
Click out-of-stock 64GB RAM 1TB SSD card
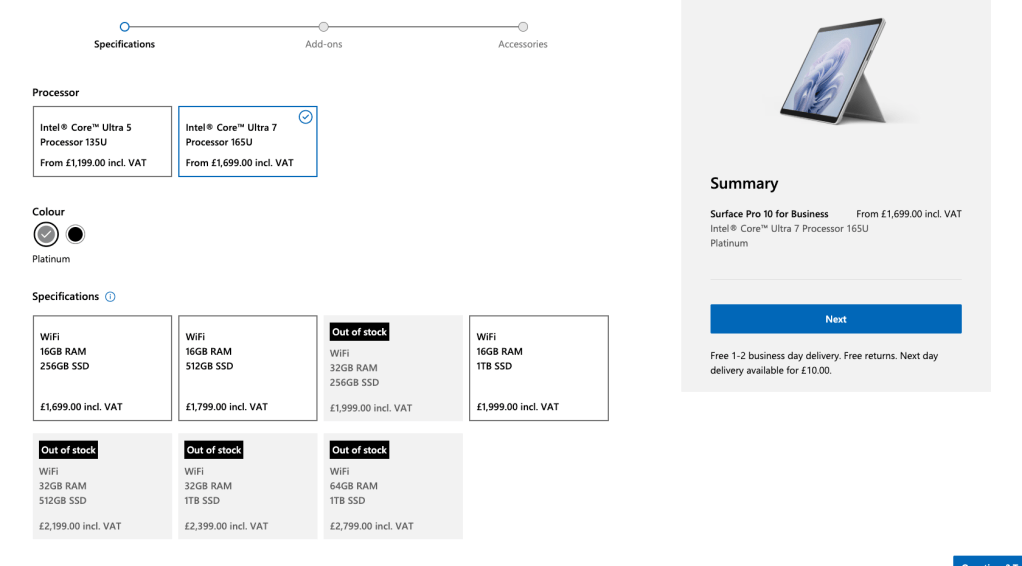tap(393, 486)
